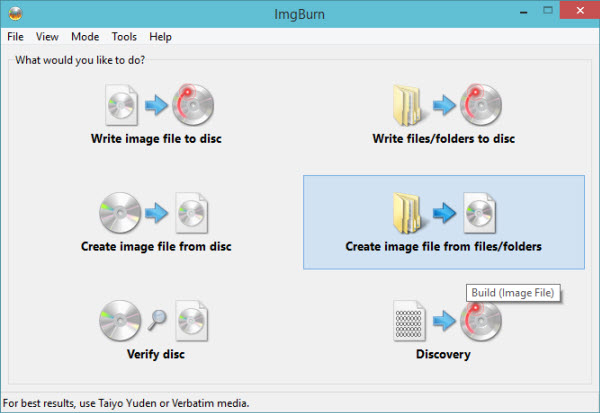The height and width of the screenshot is (413, 600).
Task: Close the ImgBurn window
Action: pyautogui.click(x=580, y=10)
